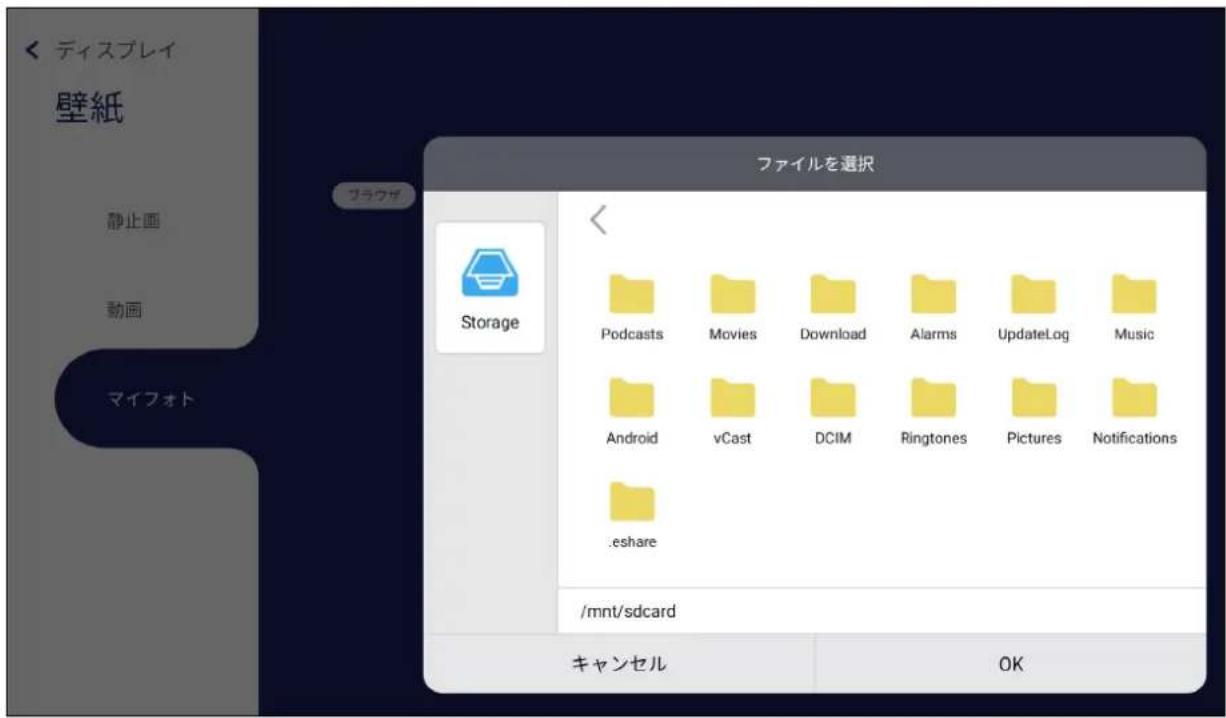Open the Notifications folder
This screenshot has height=718, width=1226.
point(1134,410)
